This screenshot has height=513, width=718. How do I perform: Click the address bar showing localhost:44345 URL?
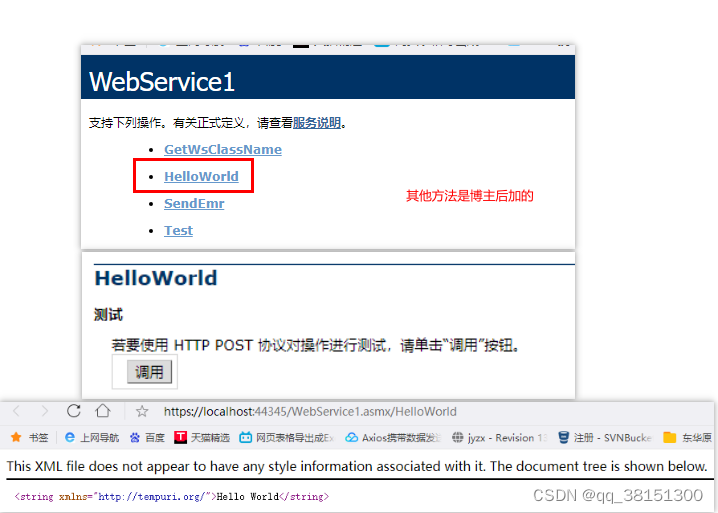(x=310, y=411)
